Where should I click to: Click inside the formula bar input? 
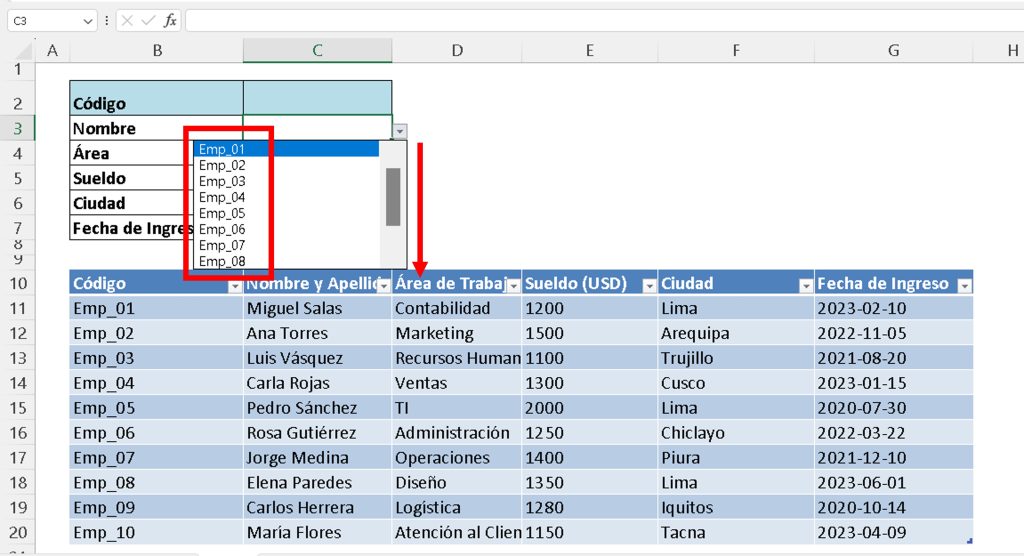pos(600,20)
